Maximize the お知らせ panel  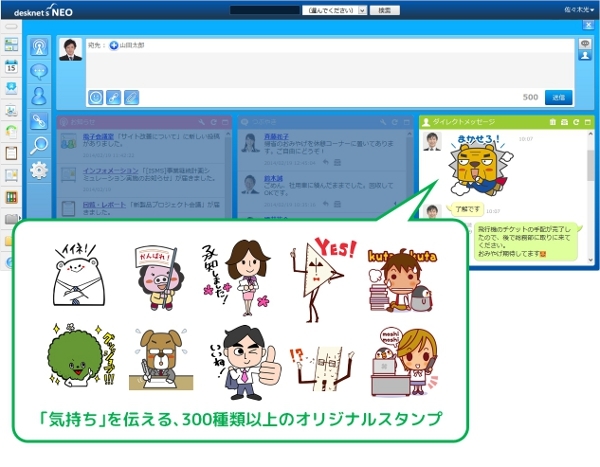(225, 122)
